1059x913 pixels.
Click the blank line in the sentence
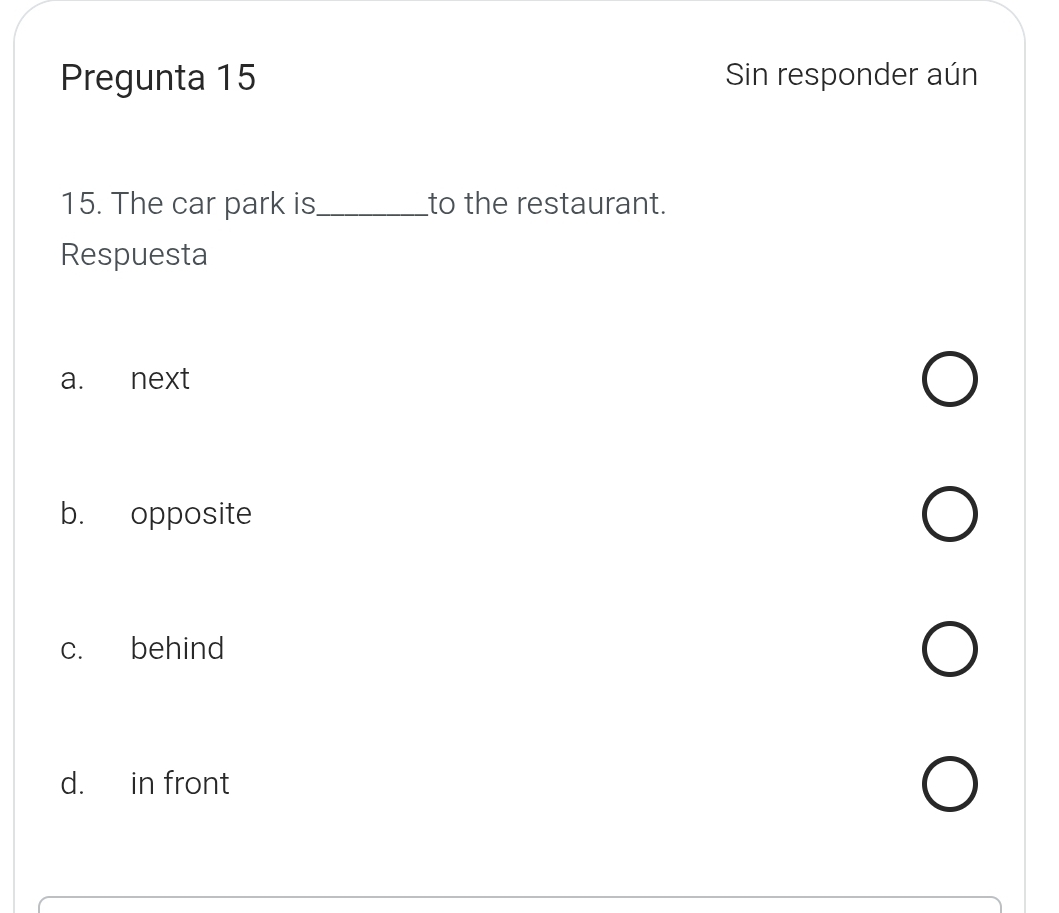coord(371,207)
